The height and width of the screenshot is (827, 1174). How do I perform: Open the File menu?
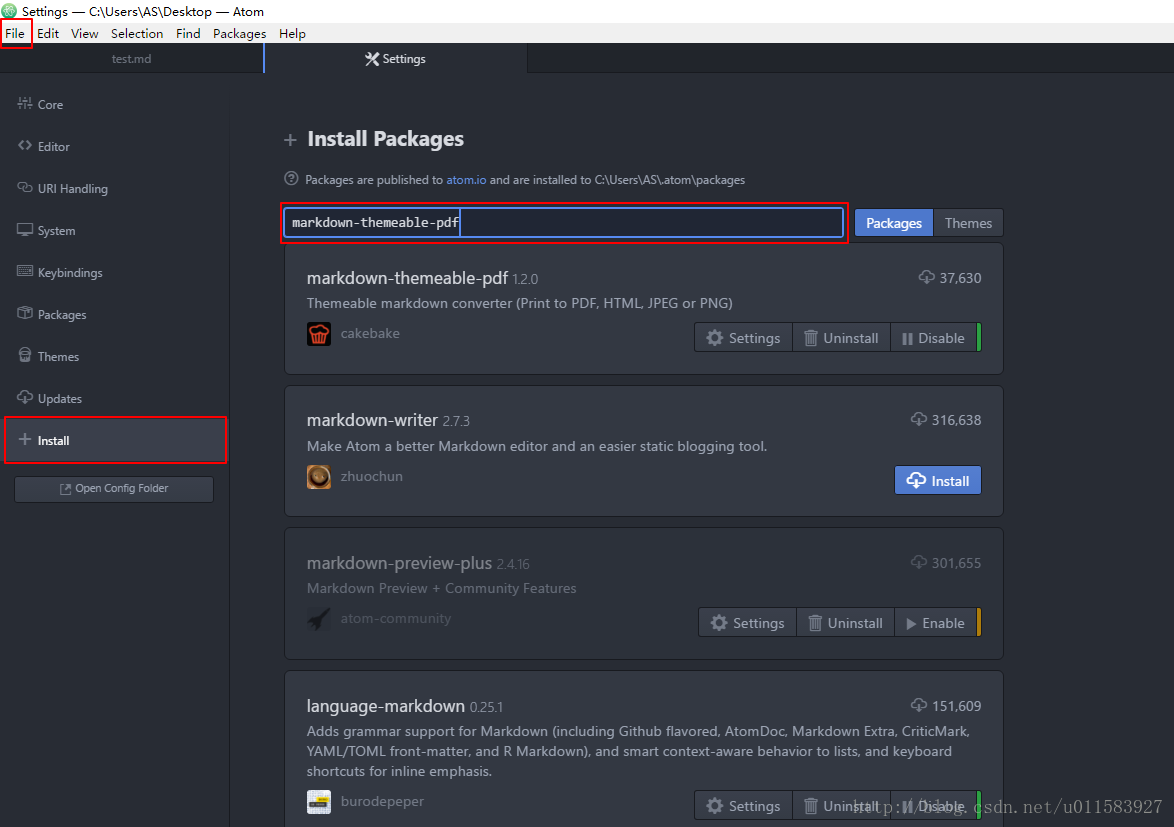point(15,34)
